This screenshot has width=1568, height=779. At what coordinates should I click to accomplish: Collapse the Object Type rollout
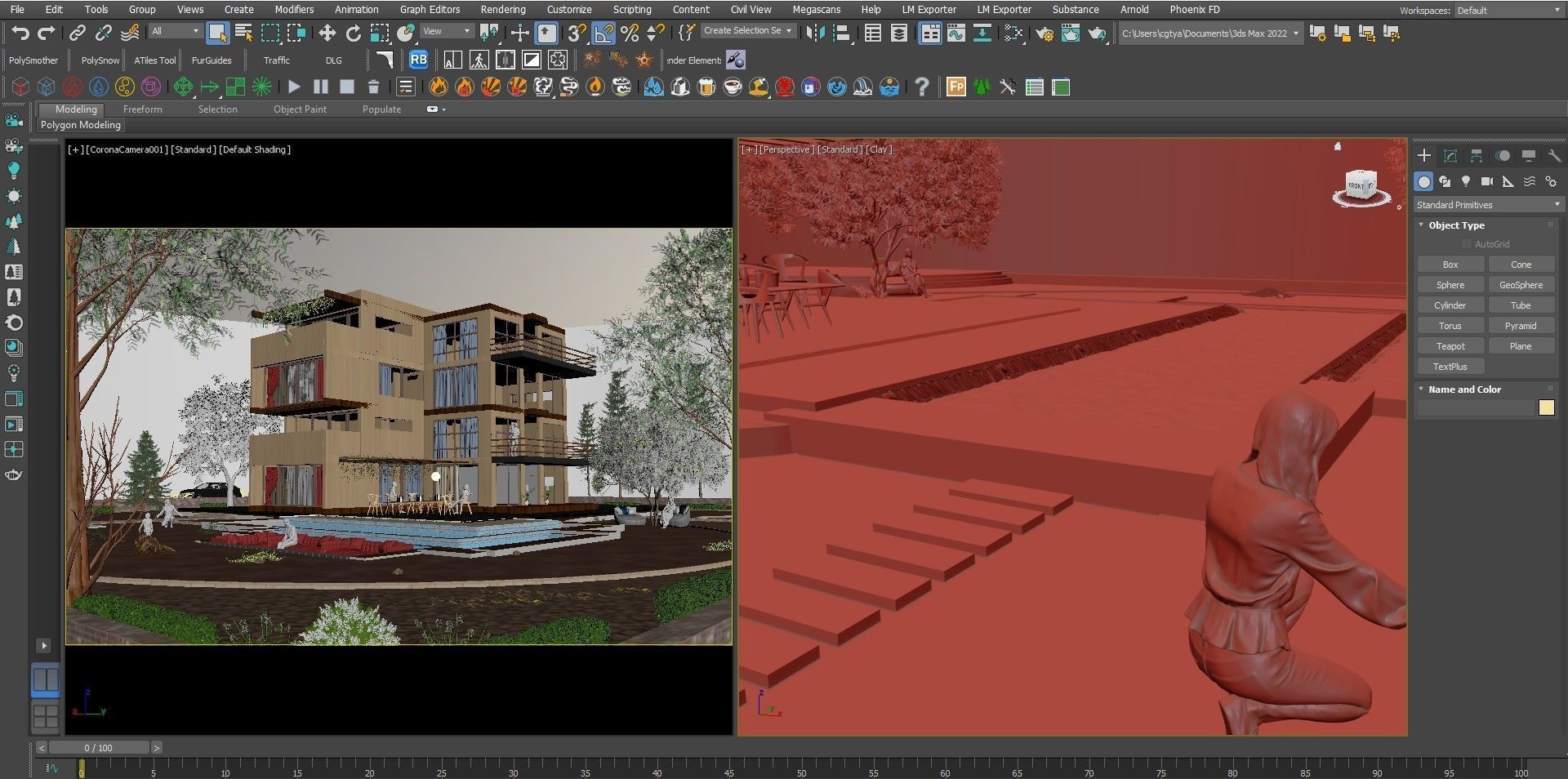coord(1457,225)
